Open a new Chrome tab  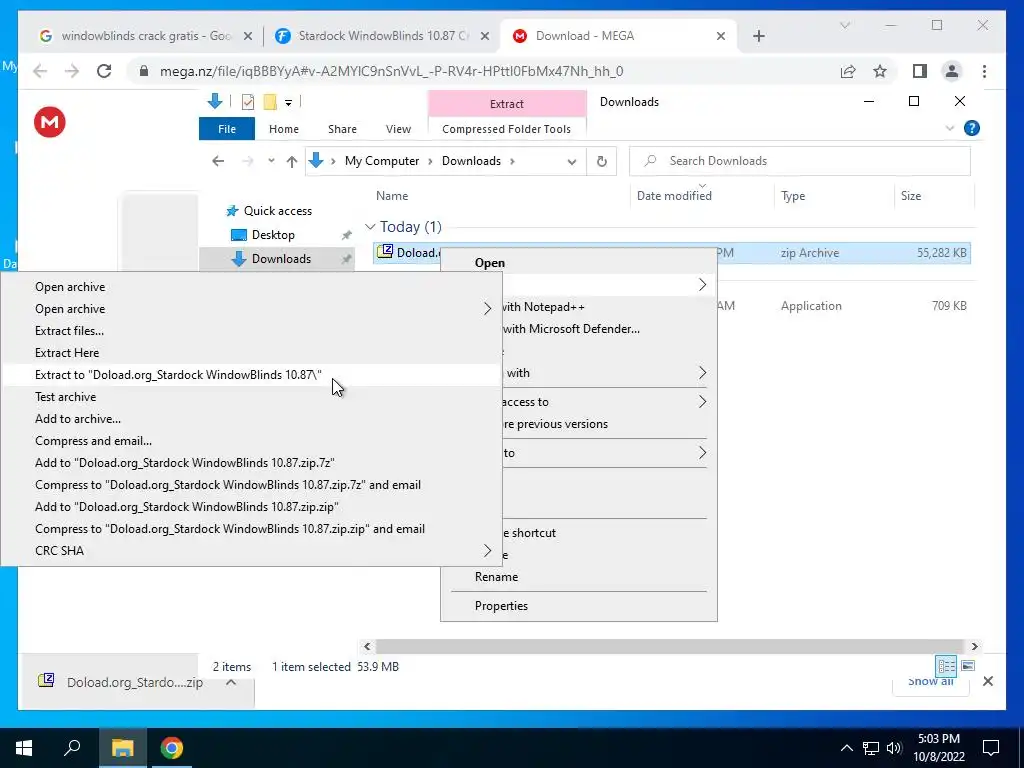pos(758,36)
